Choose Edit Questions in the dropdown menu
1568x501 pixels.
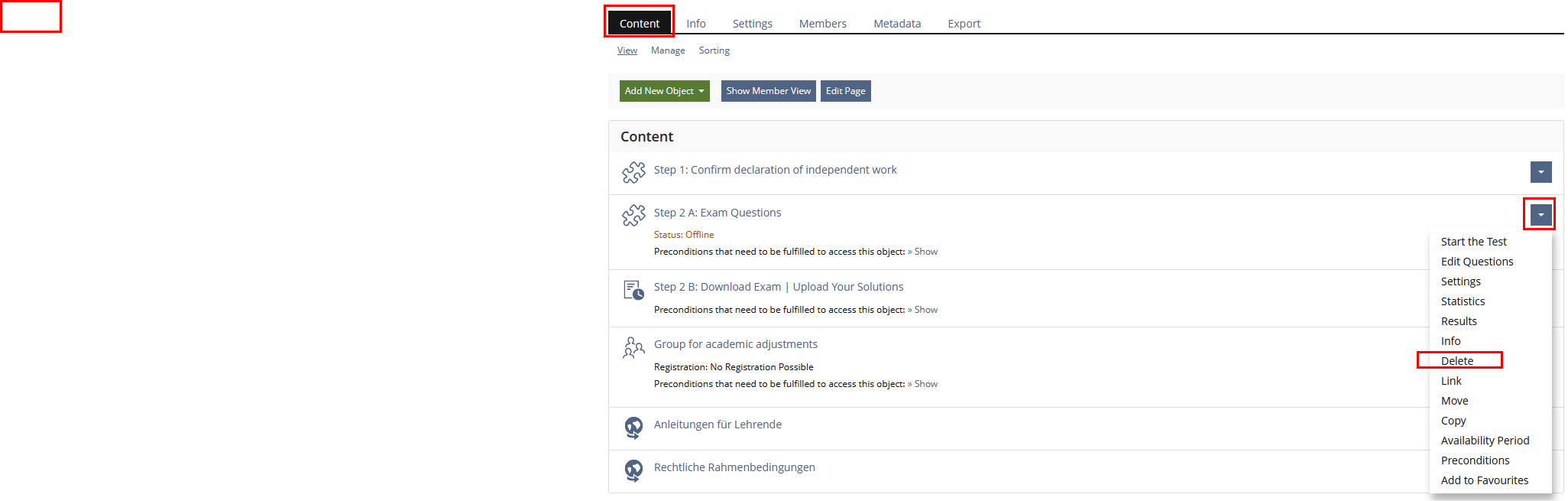click(1476, 262)
